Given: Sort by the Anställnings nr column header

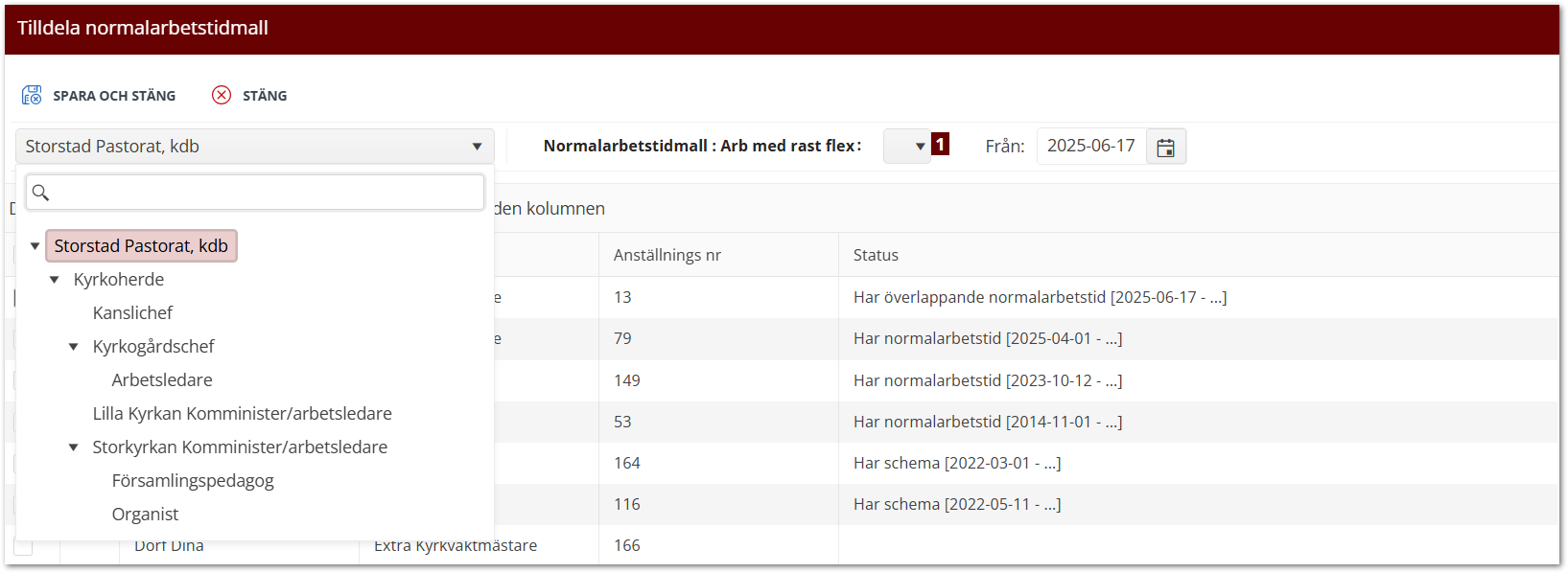Looking at the screenshot, I should [x=667, y=255].
